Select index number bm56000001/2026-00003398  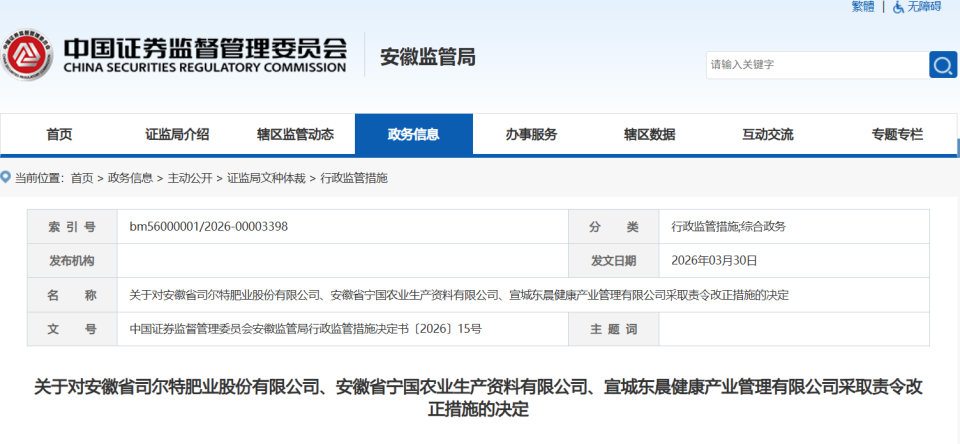coord(209,227)
